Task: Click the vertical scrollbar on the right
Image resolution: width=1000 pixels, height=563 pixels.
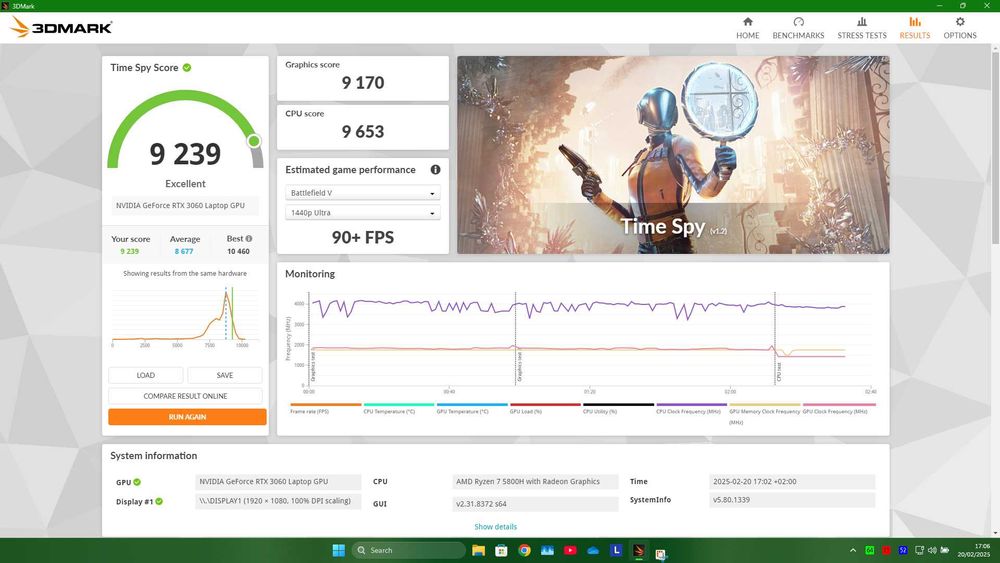Action: [995, 147]
